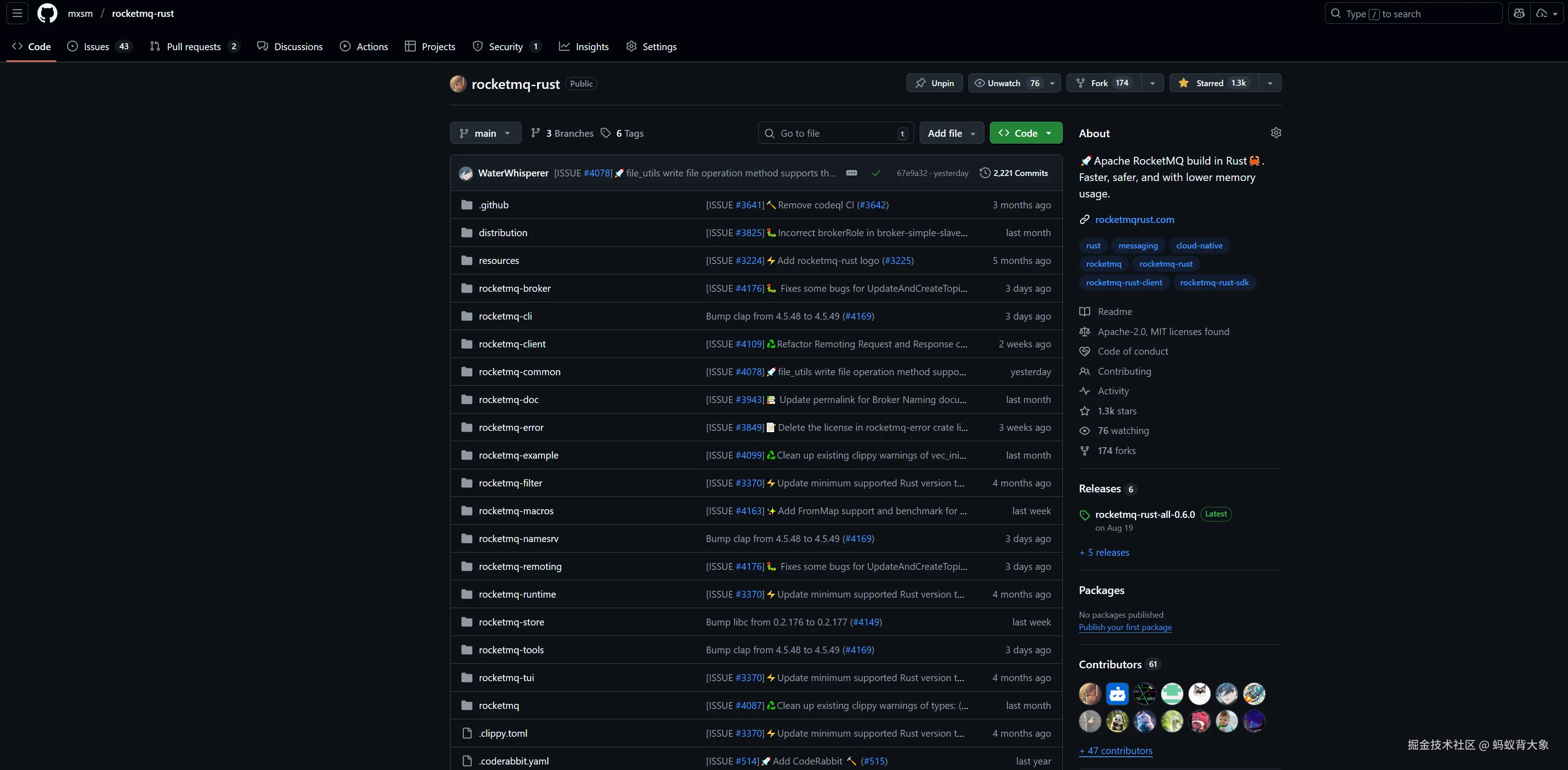Unpin the repository
The image size is (1568, 770).
pos(934,83)
